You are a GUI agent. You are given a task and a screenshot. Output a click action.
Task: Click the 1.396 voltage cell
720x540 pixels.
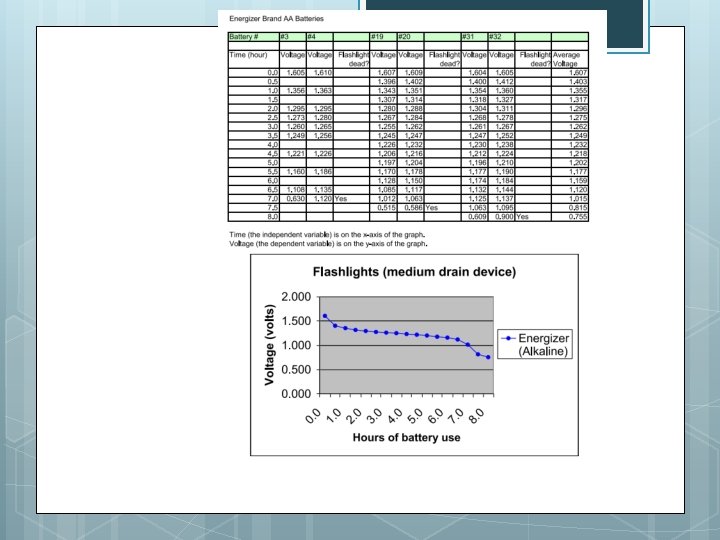[x=383, y=82]
